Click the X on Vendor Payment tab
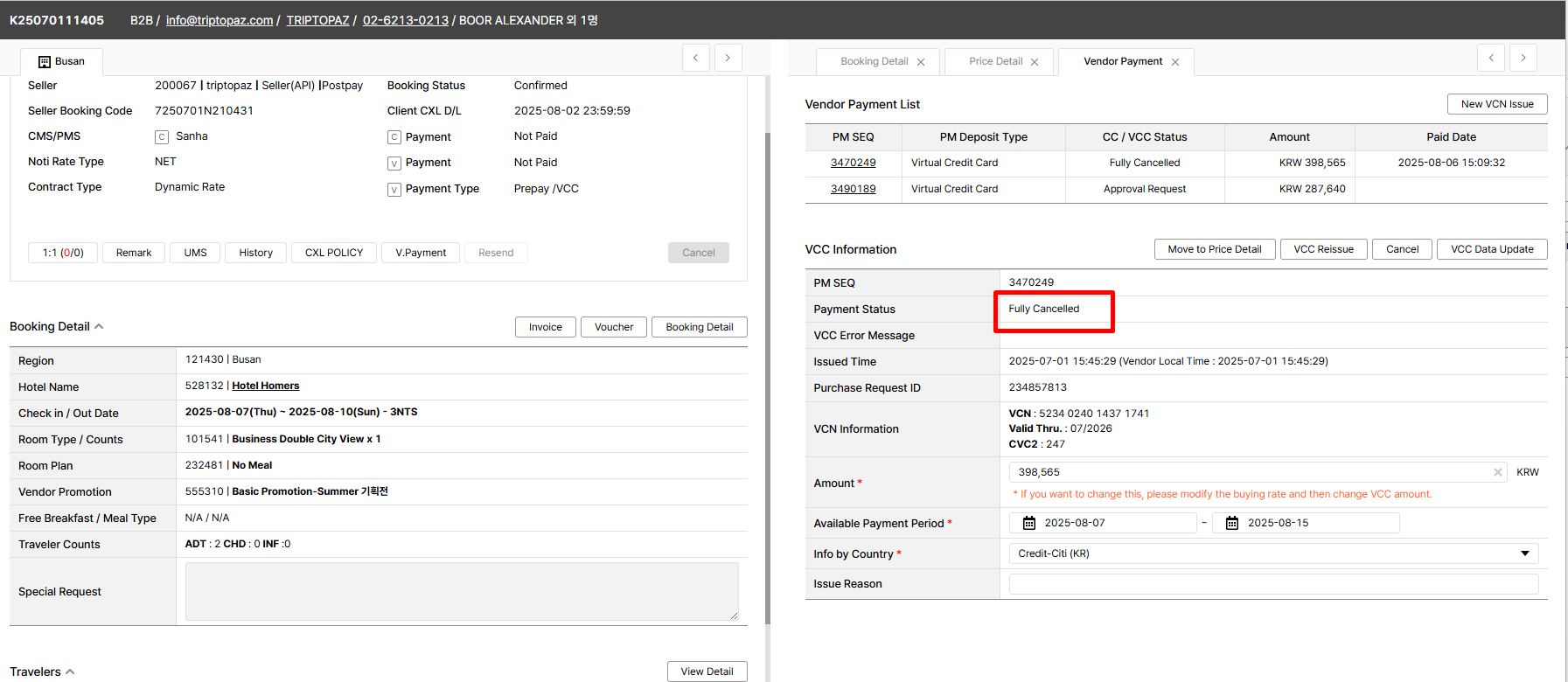Viewport: 1568px width, 682px height. pos(1175,62)
